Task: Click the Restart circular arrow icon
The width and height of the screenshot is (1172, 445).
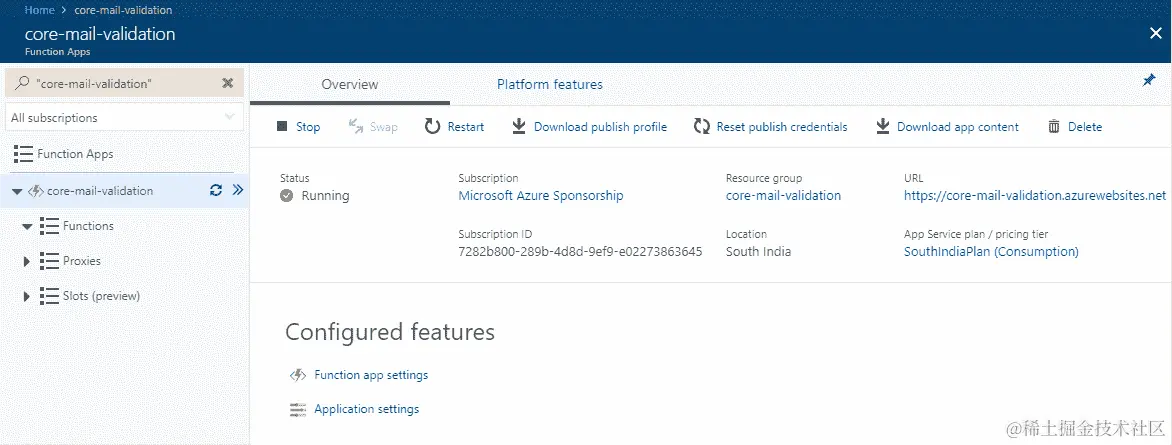Action: coord(432,126)
